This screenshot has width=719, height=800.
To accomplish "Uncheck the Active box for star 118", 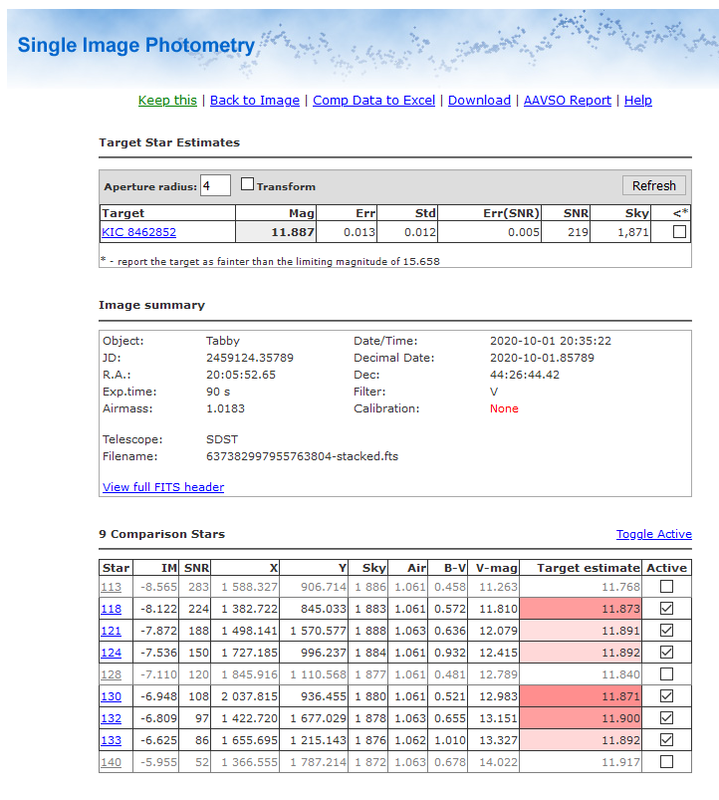I will point(666,609).
